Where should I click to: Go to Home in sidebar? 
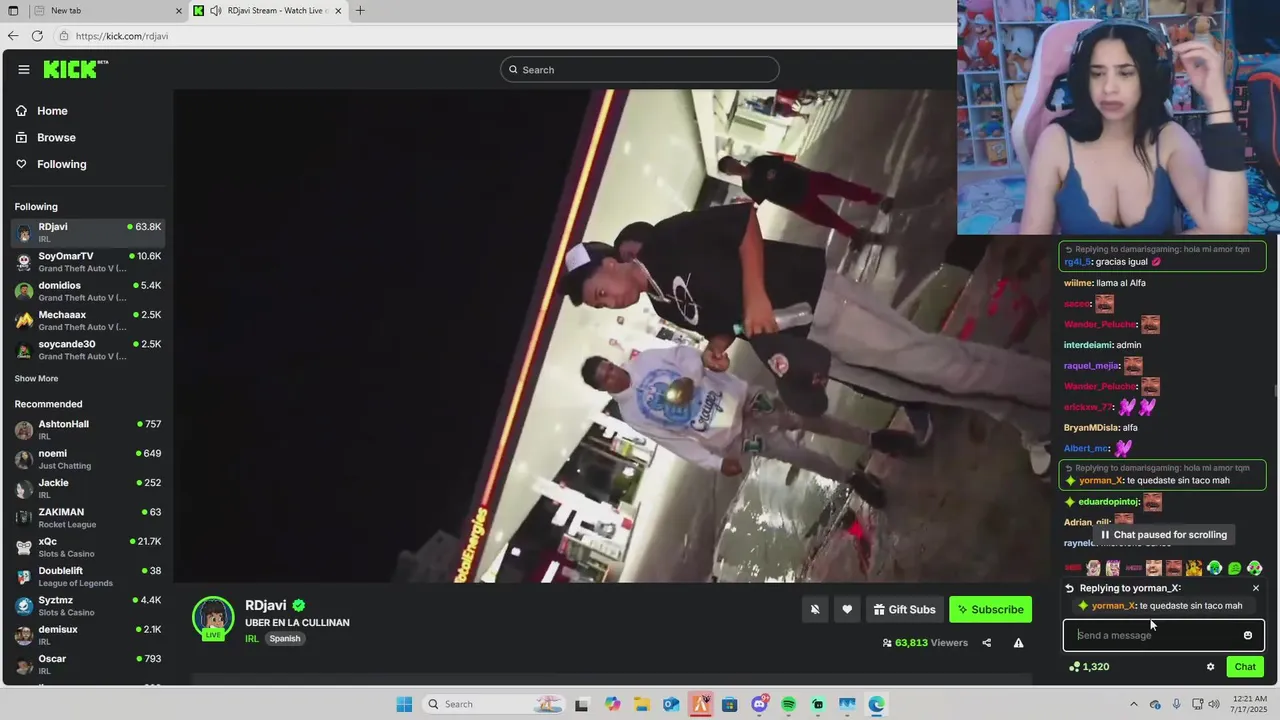point(52,111)
